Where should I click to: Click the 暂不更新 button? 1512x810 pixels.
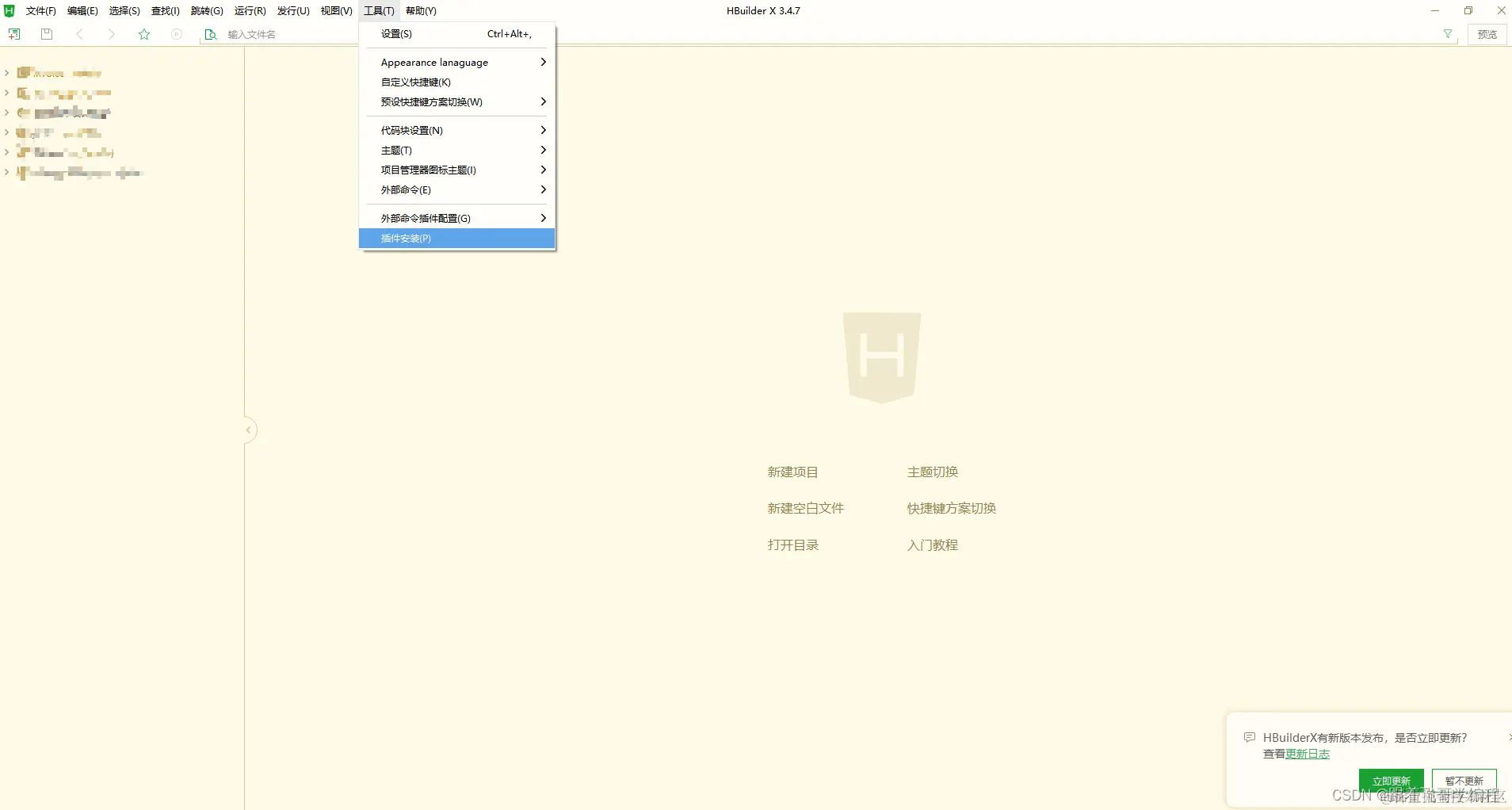click(1464, 781)
